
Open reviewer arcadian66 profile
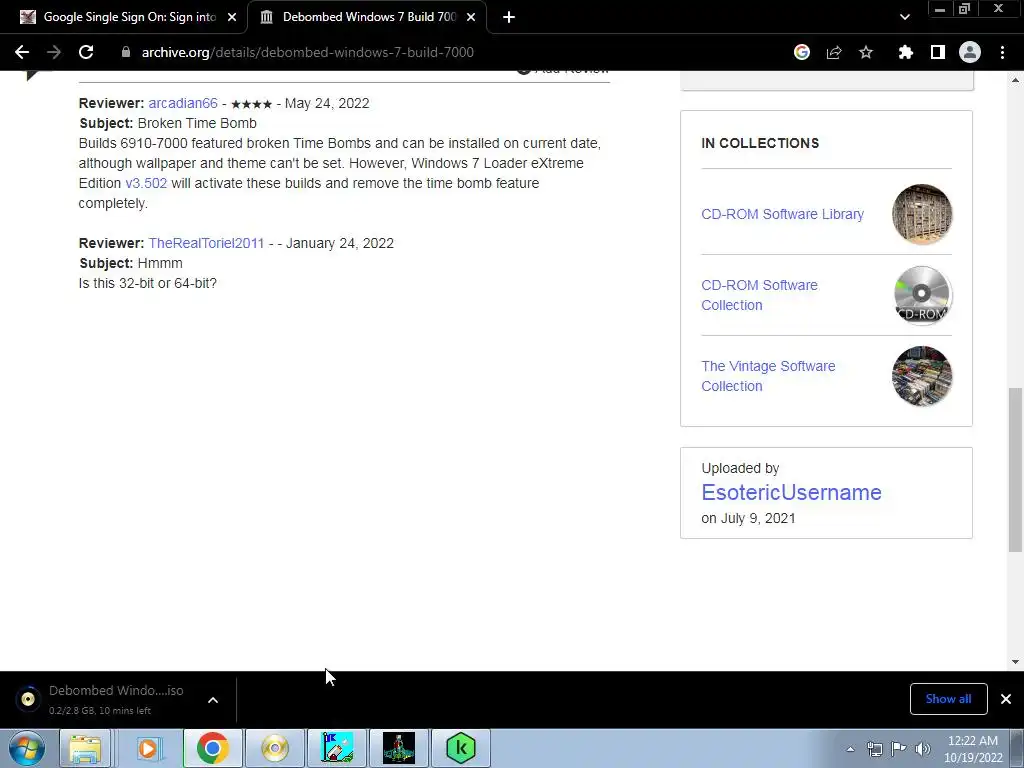(x=183, y=103)
